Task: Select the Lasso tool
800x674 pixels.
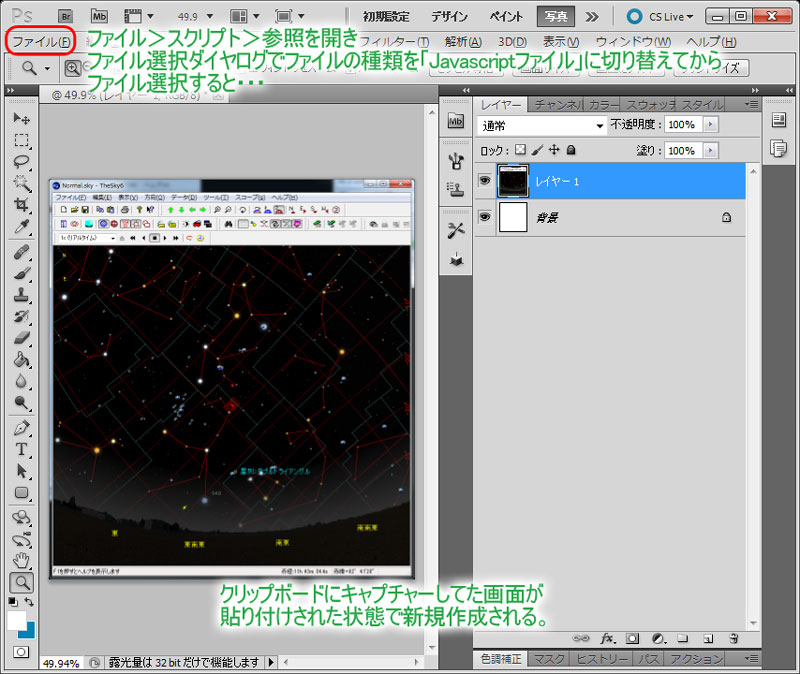Action: (x=21, y=162)
